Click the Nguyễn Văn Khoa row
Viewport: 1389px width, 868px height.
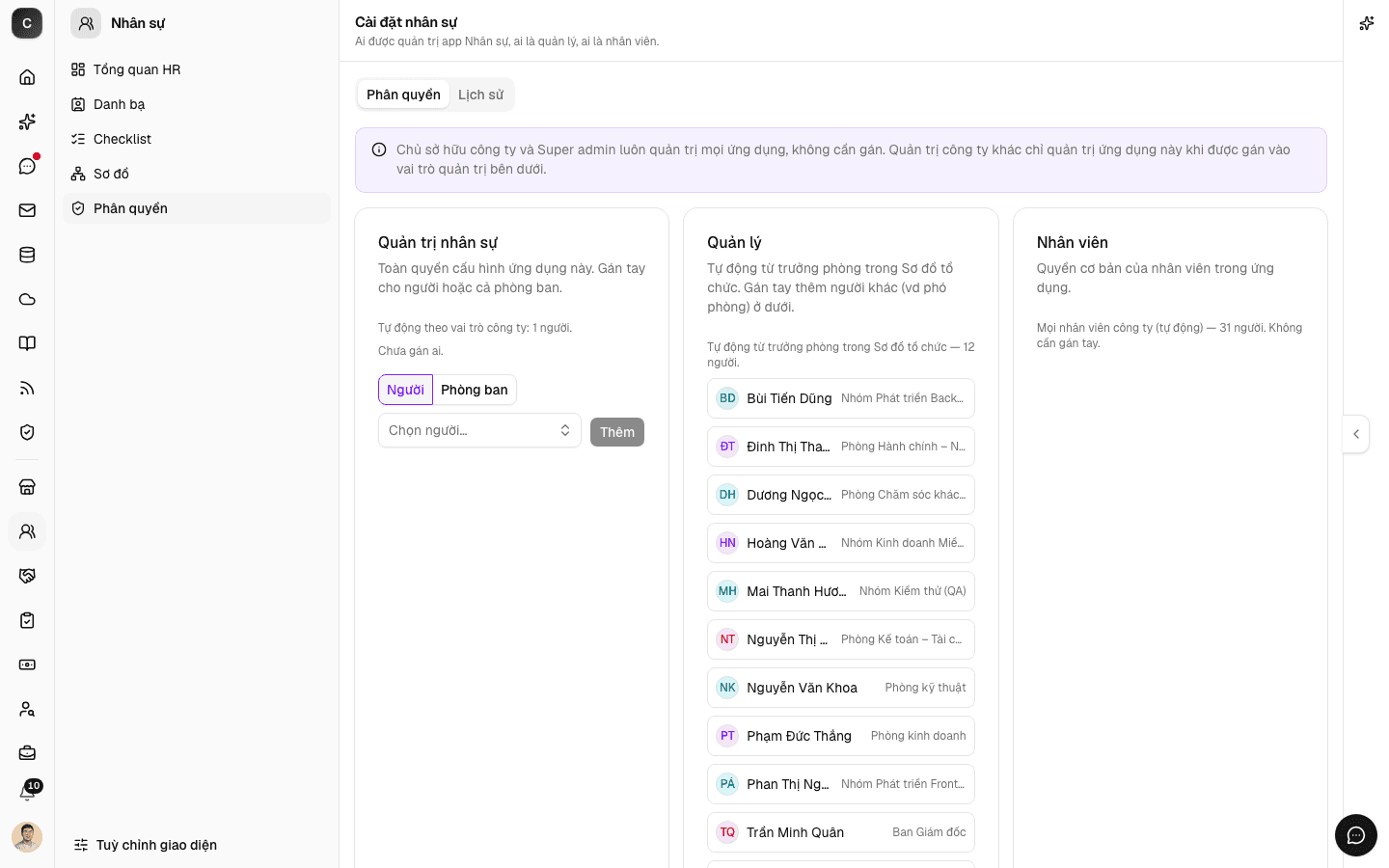(x=841, y=688)
